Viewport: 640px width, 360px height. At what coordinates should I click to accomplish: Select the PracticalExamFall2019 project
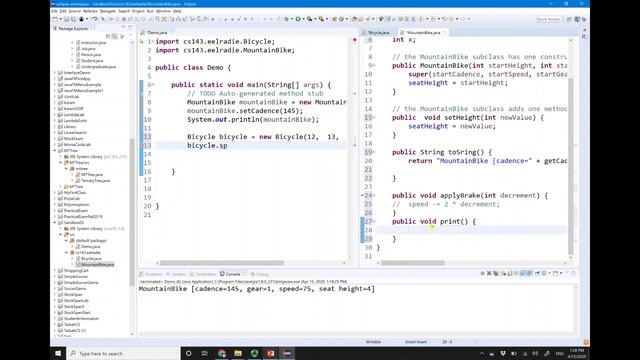pyautogui.click(x=83, y=216)
